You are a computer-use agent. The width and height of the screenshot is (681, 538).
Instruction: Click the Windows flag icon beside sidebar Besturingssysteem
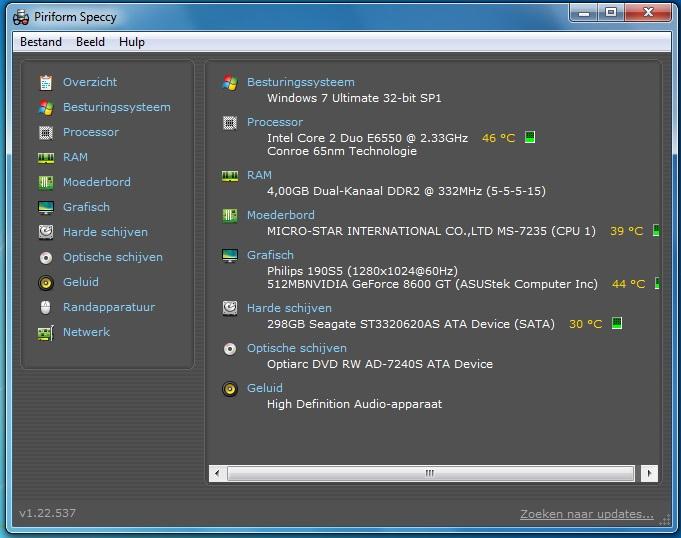[x=46, y=108]
